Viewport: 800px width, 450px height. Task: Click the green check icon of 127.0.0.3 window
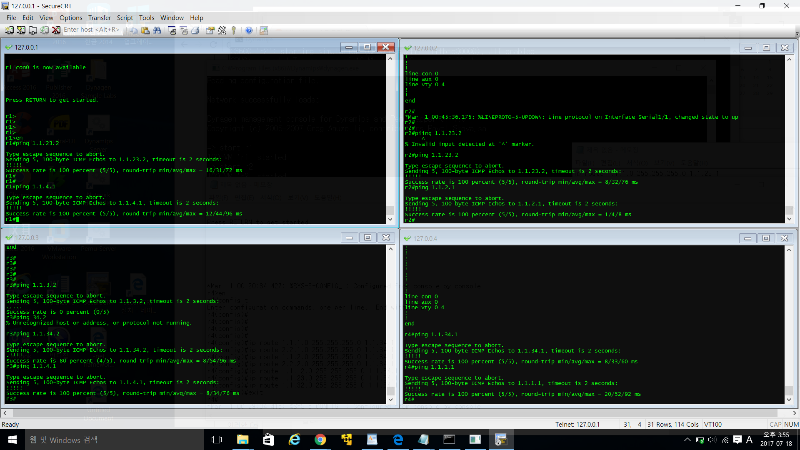(x=8, y=238)
